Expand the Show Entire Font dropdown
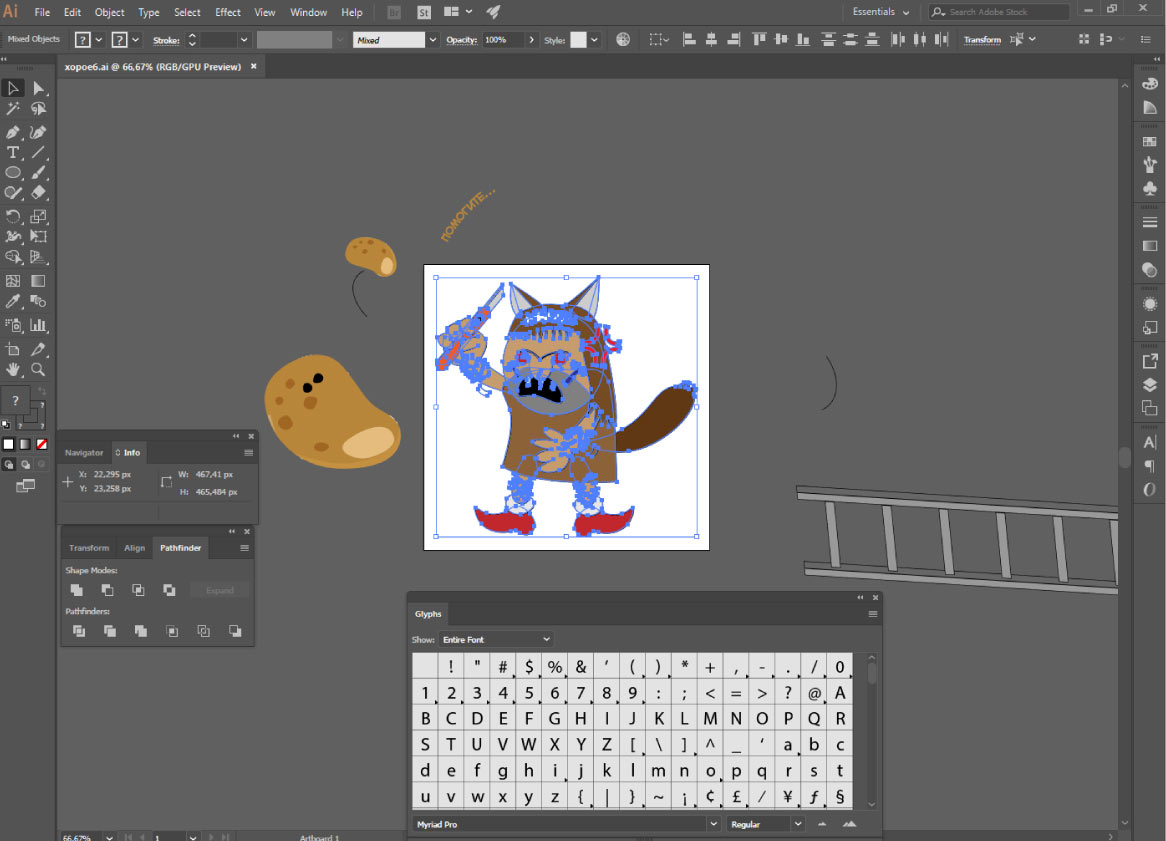1166x841 pixels. coord(496,639)
